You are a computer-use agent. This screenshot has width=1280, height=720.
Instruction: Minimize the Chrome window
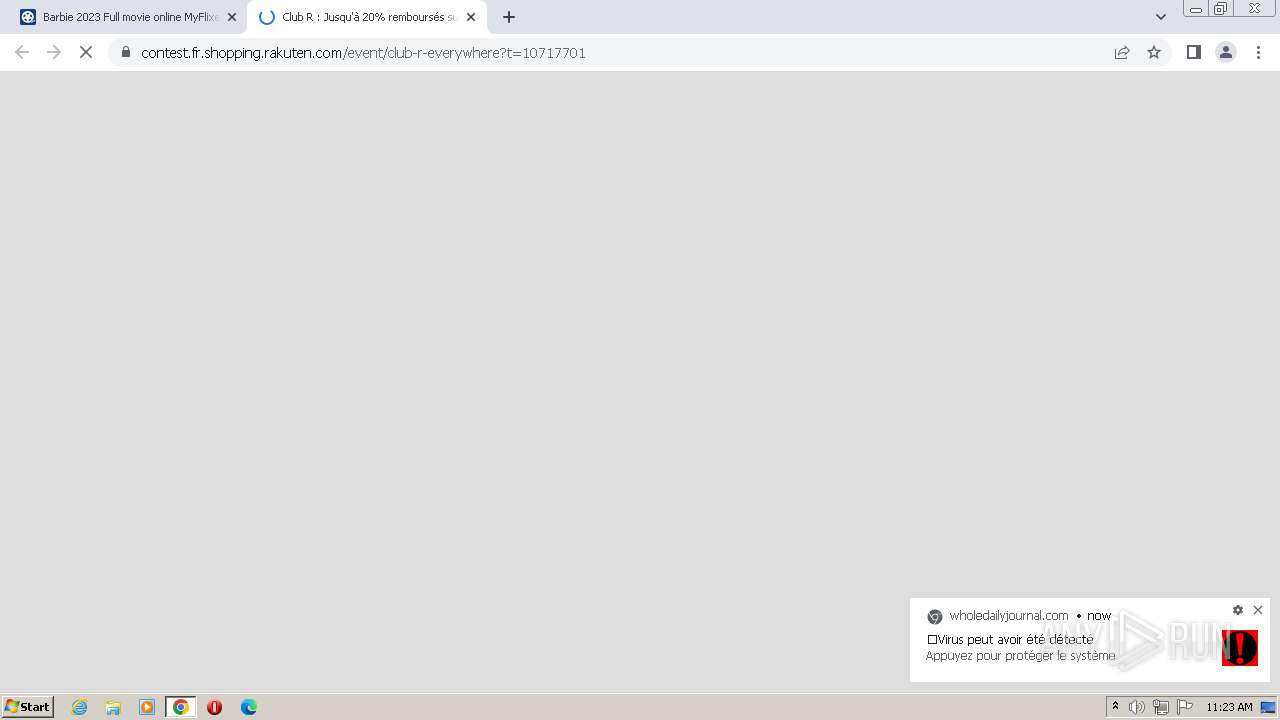point(1196,9)
